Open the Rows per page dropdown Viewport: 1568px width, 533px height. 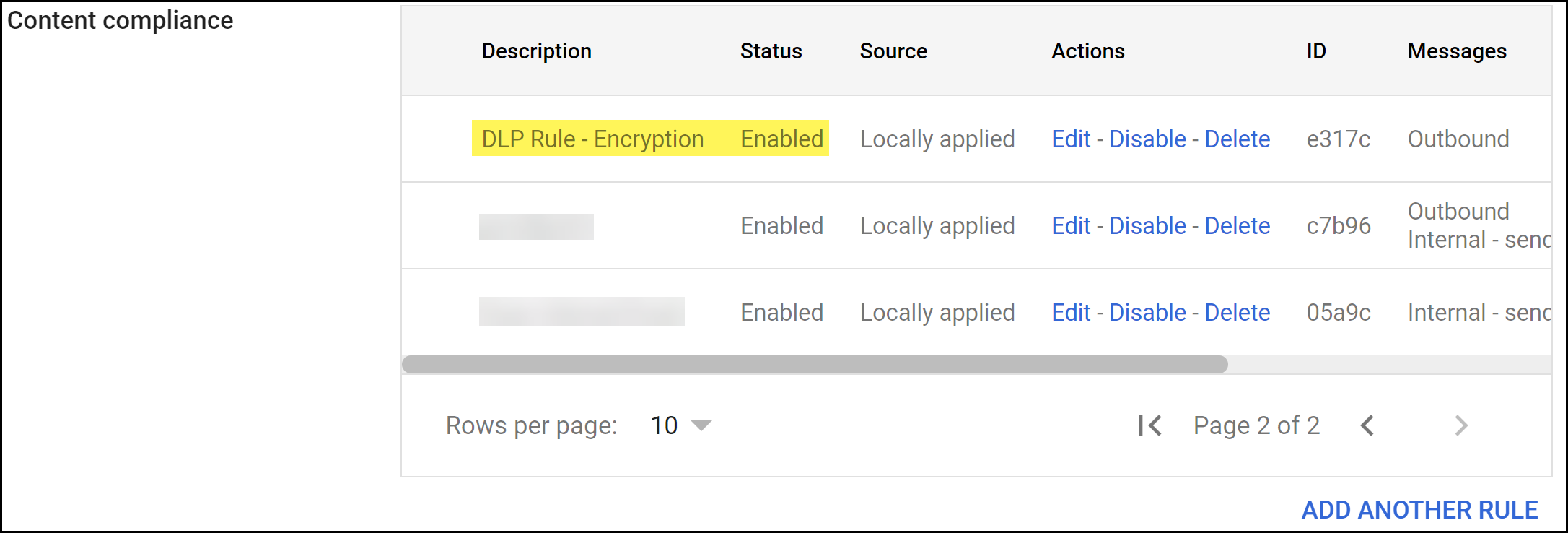(680, 425)
